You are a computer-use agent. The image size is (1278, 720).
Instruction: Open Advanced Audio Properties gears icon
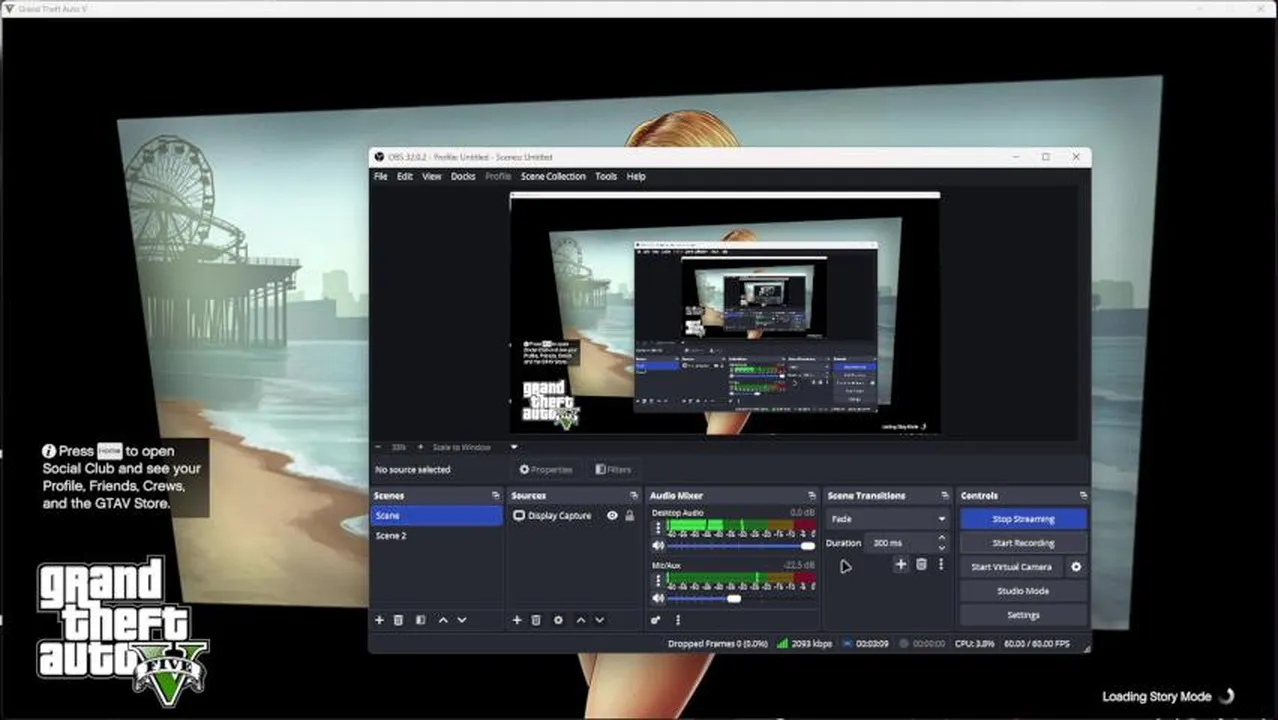(656, 620)
